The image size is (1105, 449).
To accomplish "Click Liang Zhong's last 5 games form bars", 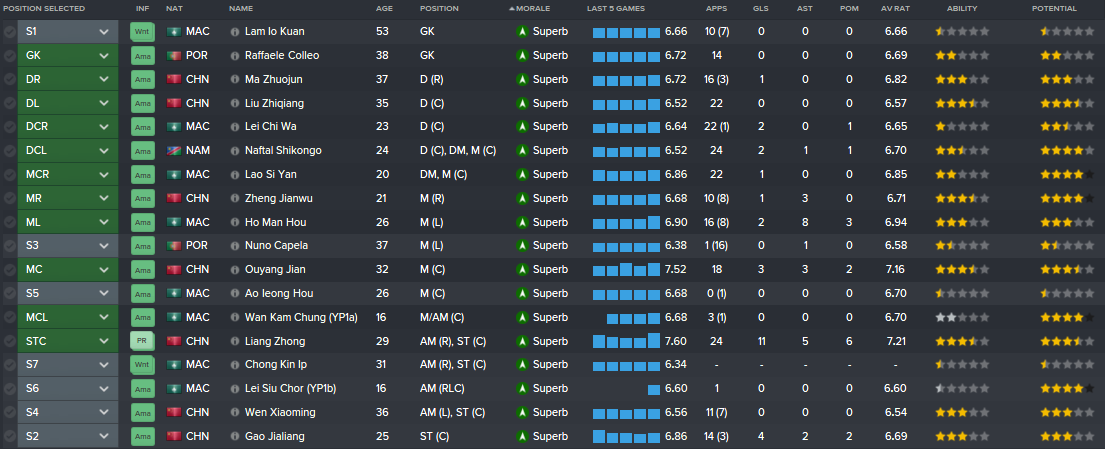I will pos(626,341).
